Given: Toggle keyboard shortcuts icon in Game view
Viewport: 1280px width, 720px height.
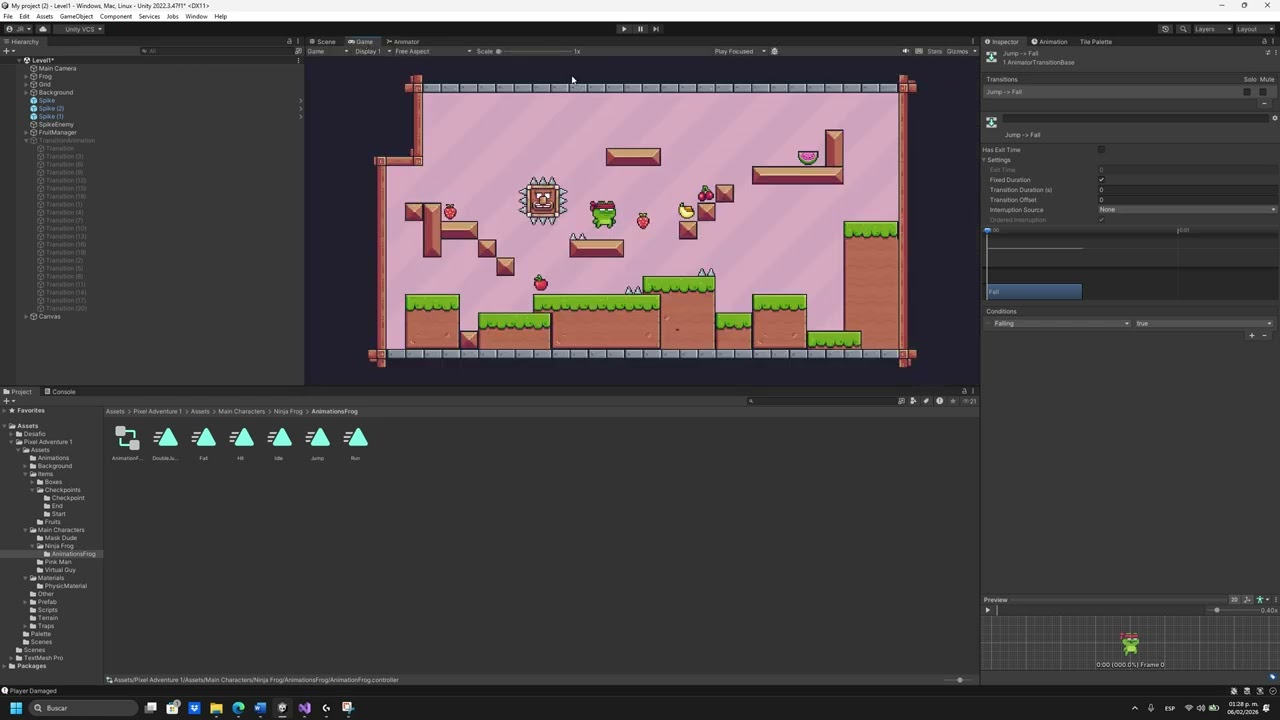Looking at the screenshot, I should coord(919,51).
